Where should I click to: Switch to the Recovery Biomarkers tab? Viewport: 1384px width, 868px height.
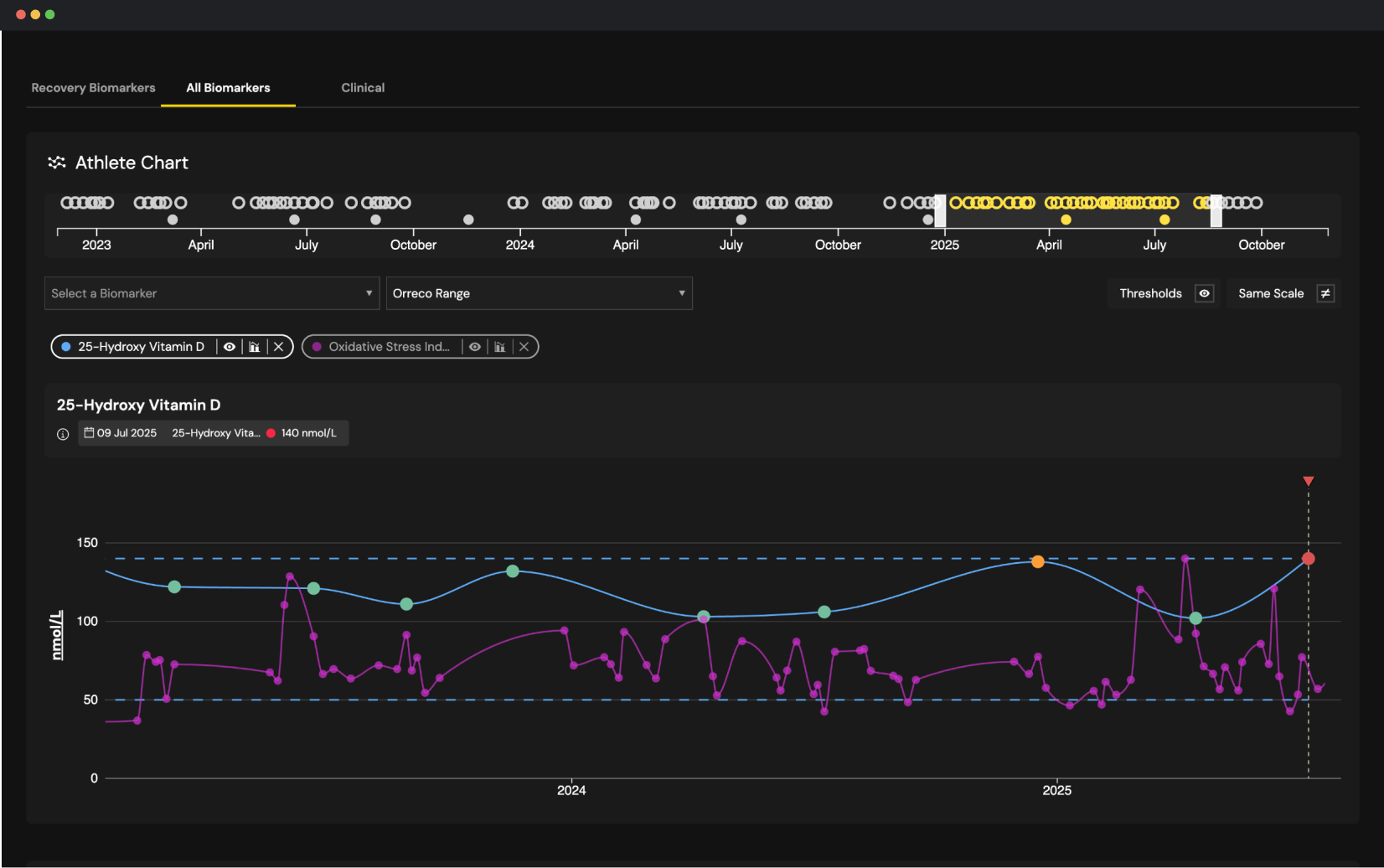92,87
